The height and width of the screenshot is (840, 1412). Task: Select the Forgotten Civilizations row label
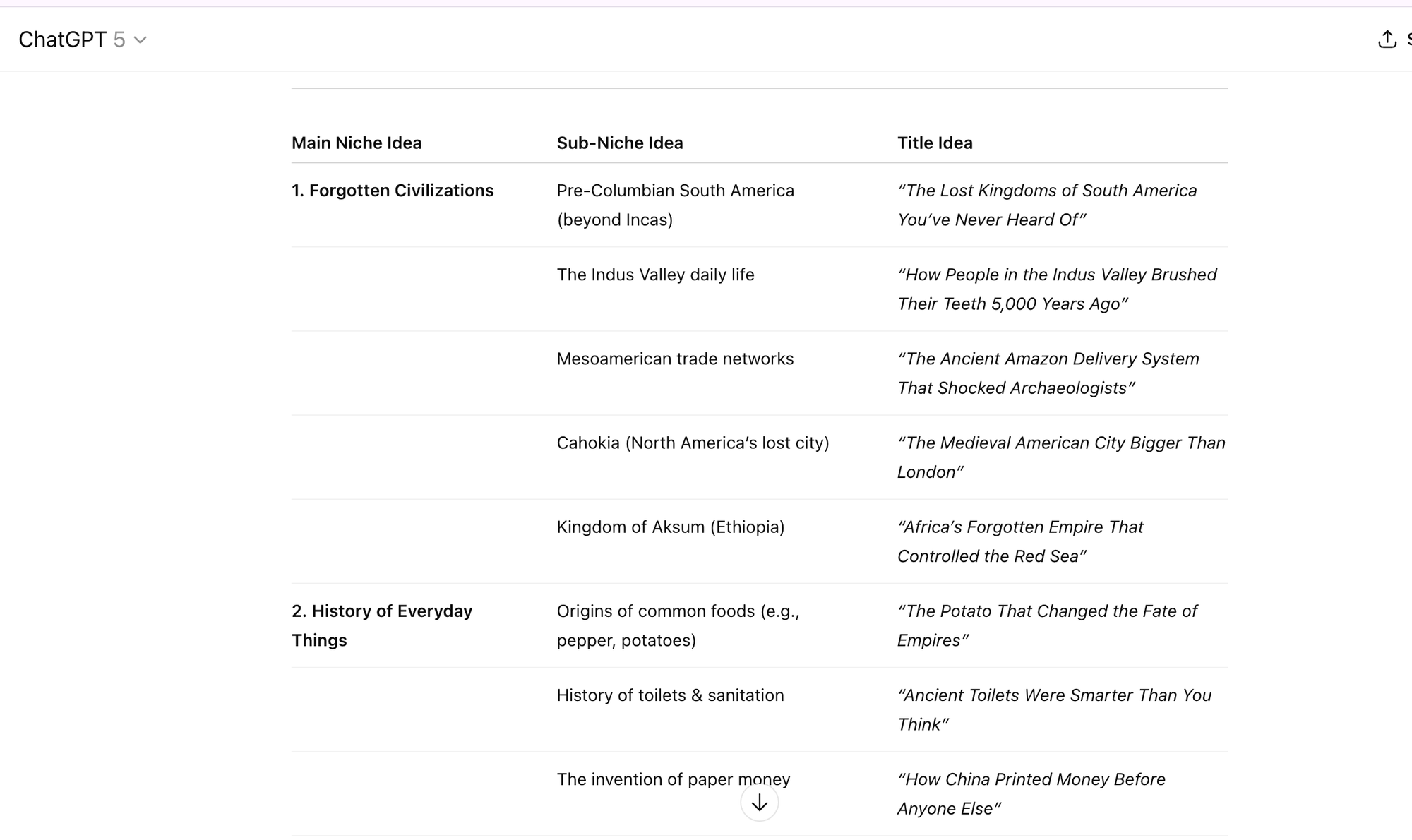393,190
